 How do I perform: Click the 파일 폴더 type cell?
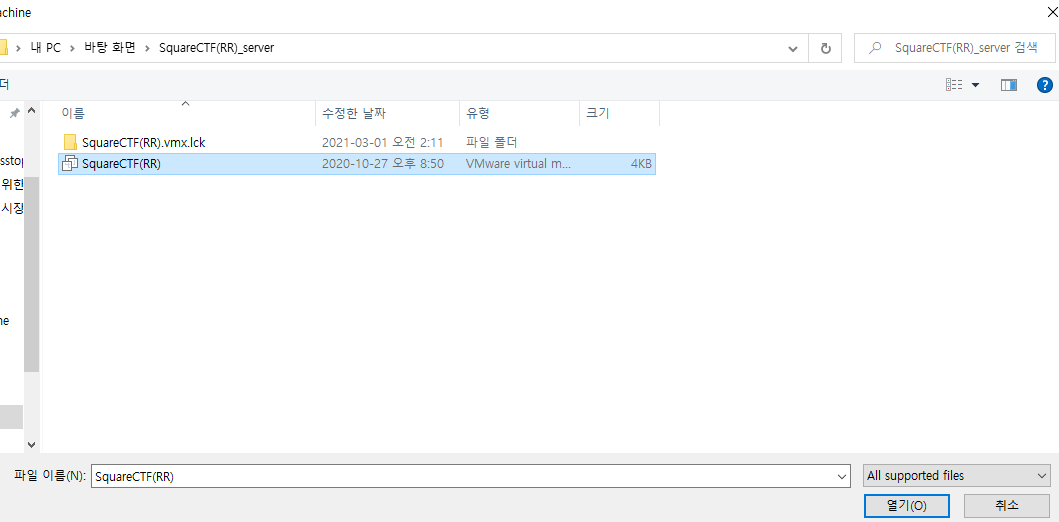[492, 142]
